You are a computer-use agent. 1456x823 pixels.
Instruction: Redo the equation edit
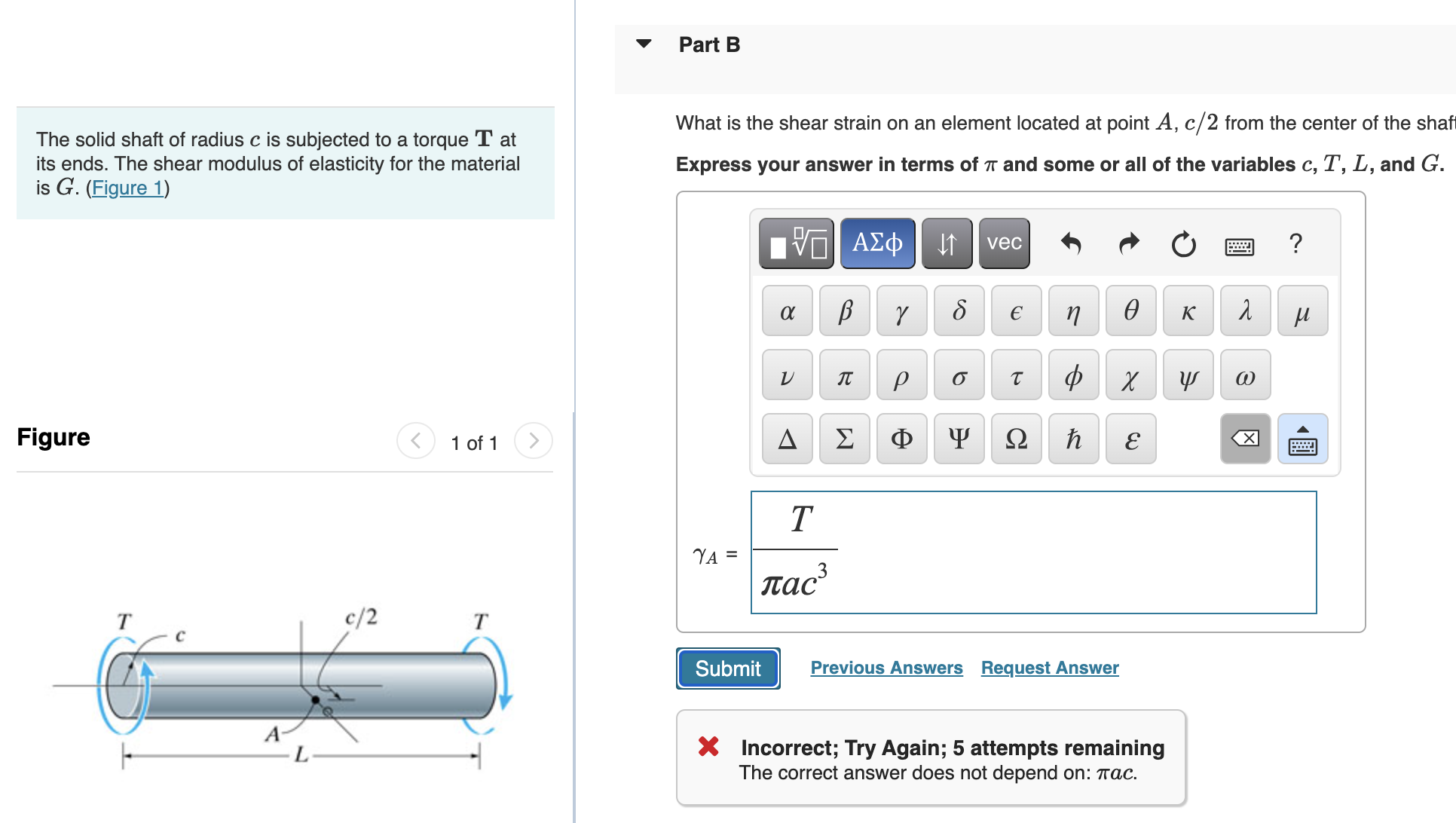point(1128,244)
